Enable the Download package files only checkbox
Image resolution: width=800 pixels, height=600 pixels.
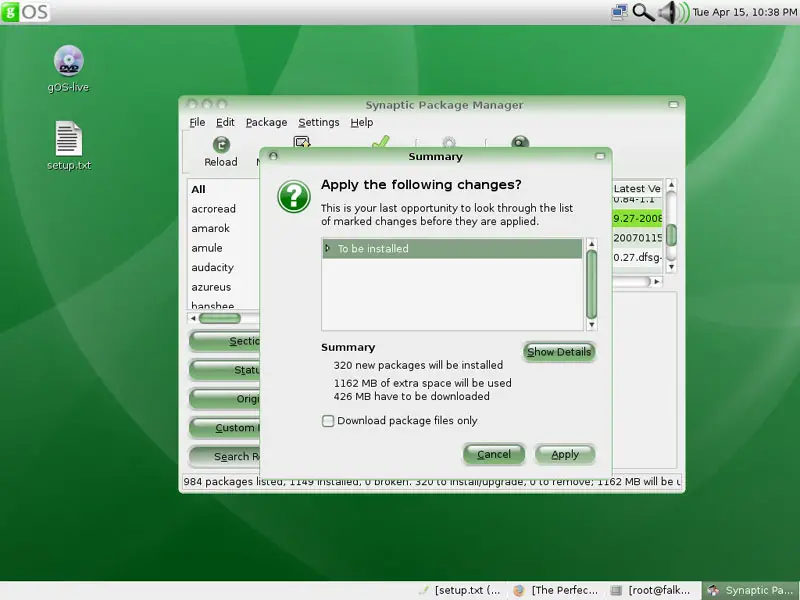[x=328, y=421]
